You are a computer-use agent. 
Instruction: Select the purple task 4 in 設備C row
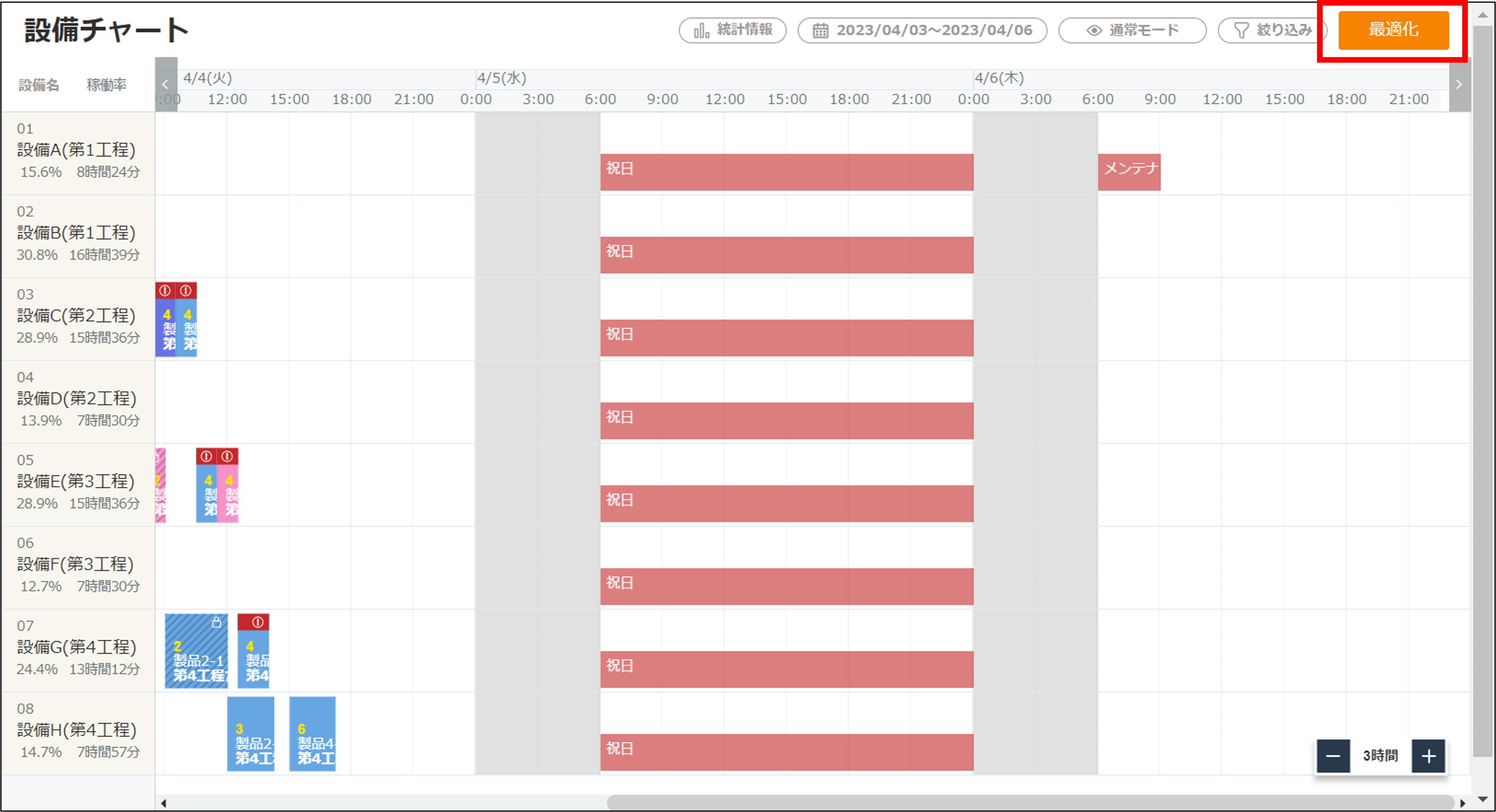(166, 319)
